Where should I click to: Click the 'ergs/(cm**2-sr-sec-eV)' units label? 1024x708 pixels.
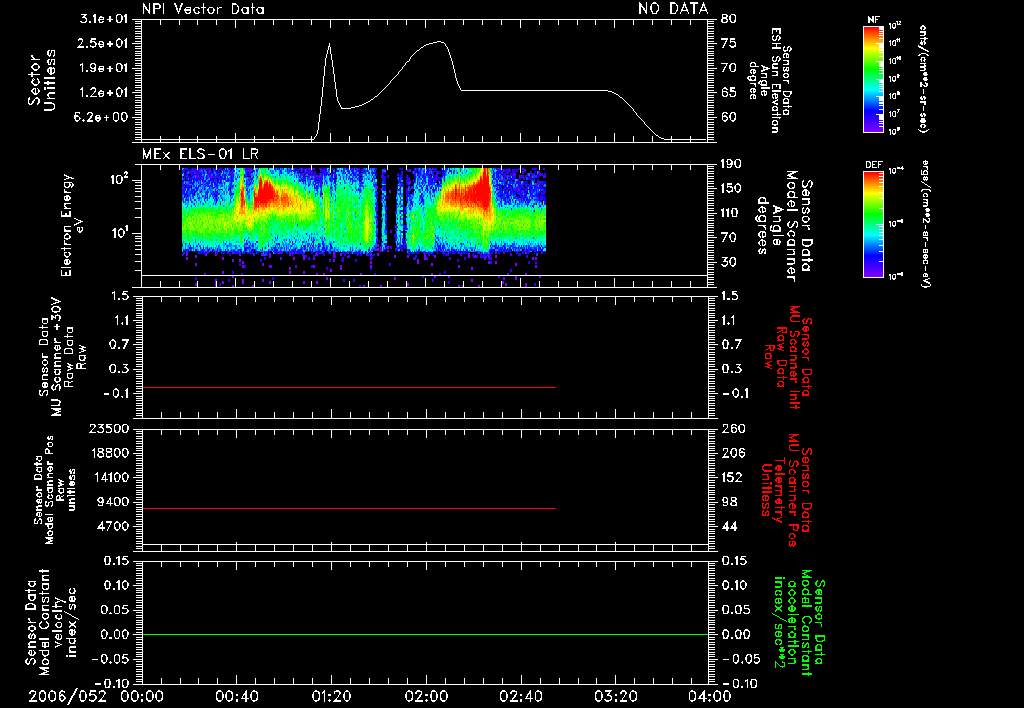[927, 224]
